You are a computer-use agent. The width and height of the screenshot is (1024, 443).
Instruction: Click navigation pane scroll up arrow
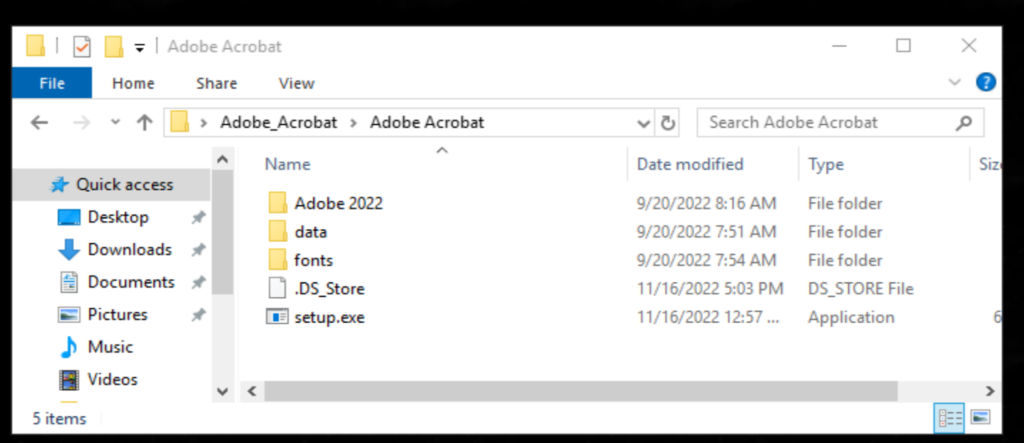[x=222, y=159]
